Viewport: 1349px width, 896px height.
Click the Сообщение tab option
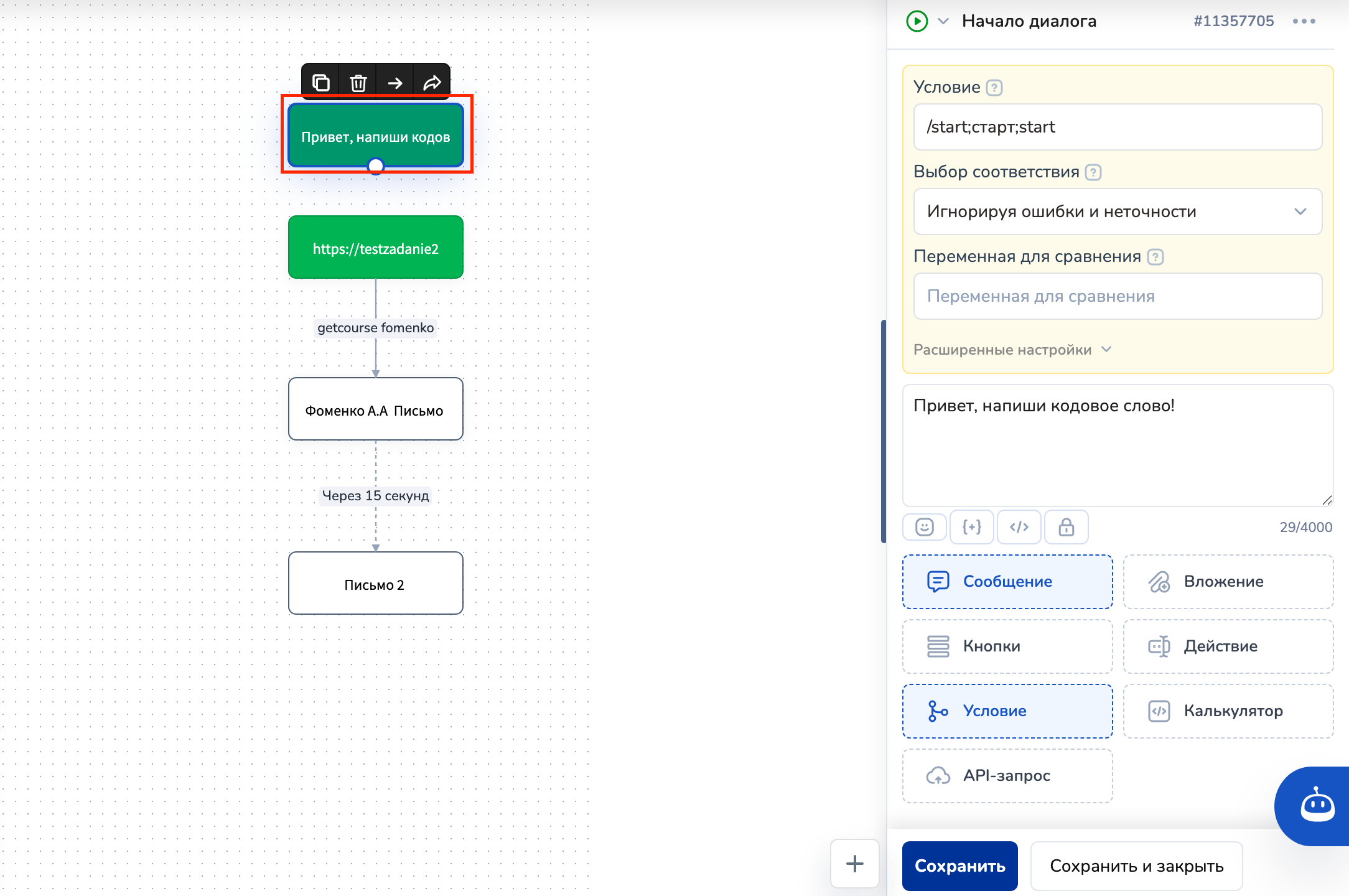(1007, 582)
